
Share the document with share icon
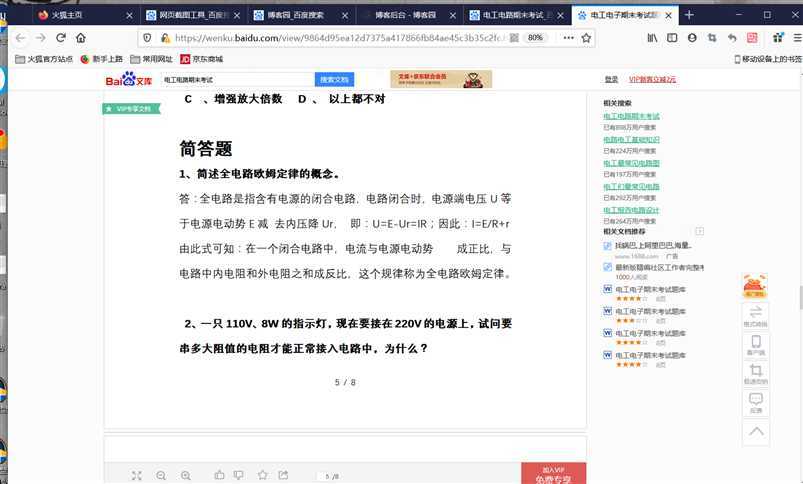click(x=283, y=475)
